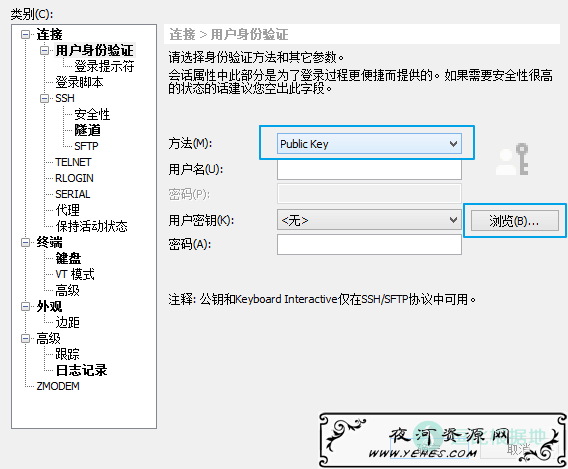This screenshot has height=469, width=568.
Task: Click the 浏览(B)... button
Action: tap(514, 221)
